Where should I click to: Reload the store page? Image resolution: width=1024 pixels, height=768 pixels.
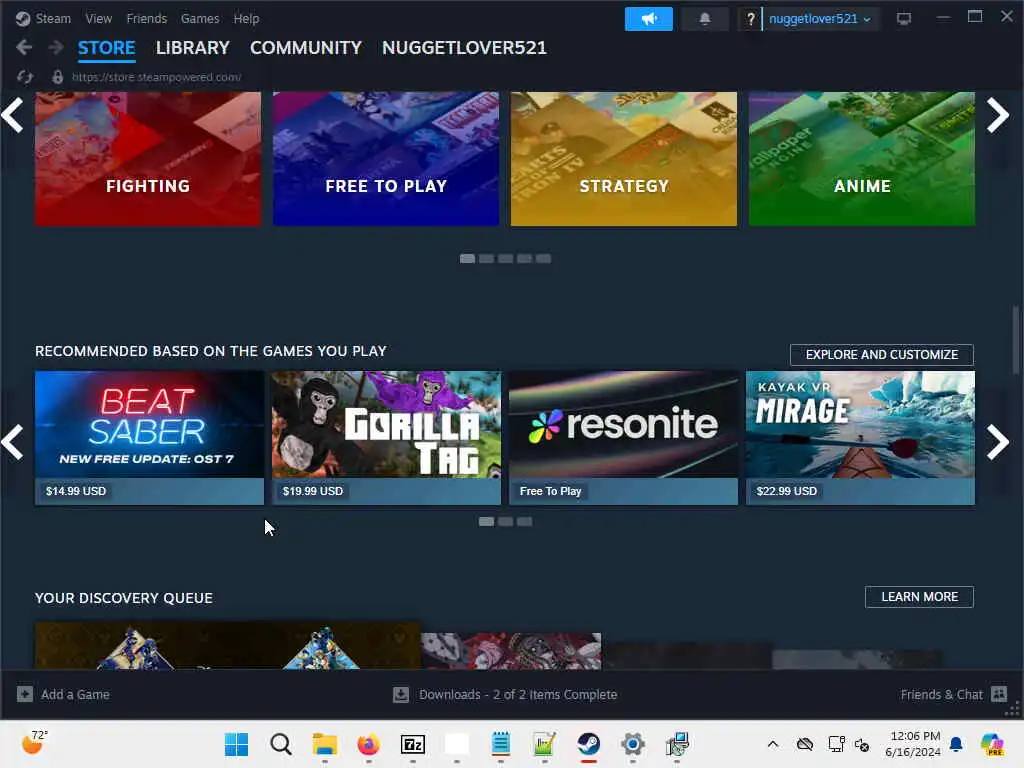pyautogui.click(x=25, y=77)
